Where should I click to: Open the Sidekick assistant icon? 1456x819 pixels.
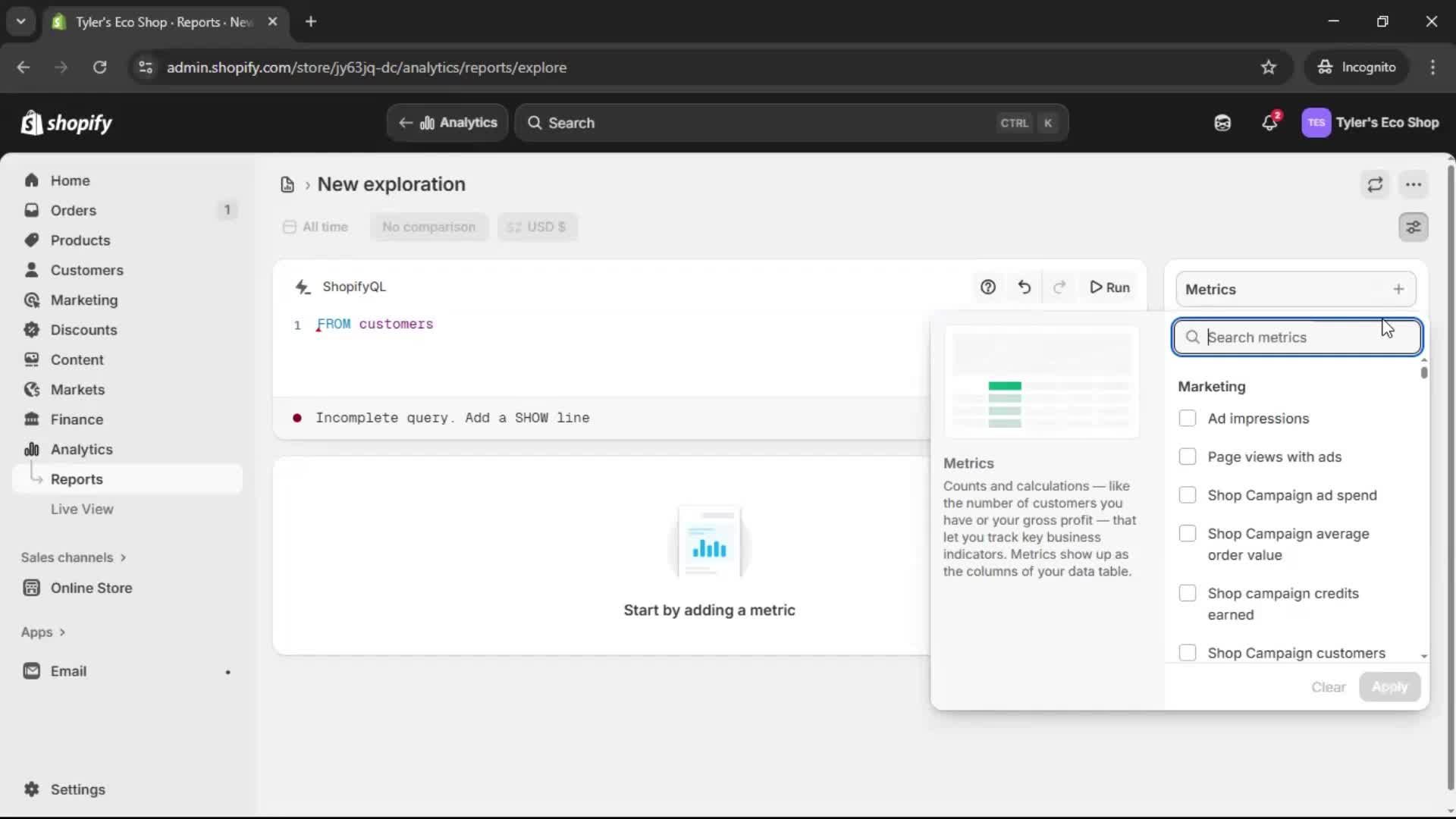(1222, 123)
